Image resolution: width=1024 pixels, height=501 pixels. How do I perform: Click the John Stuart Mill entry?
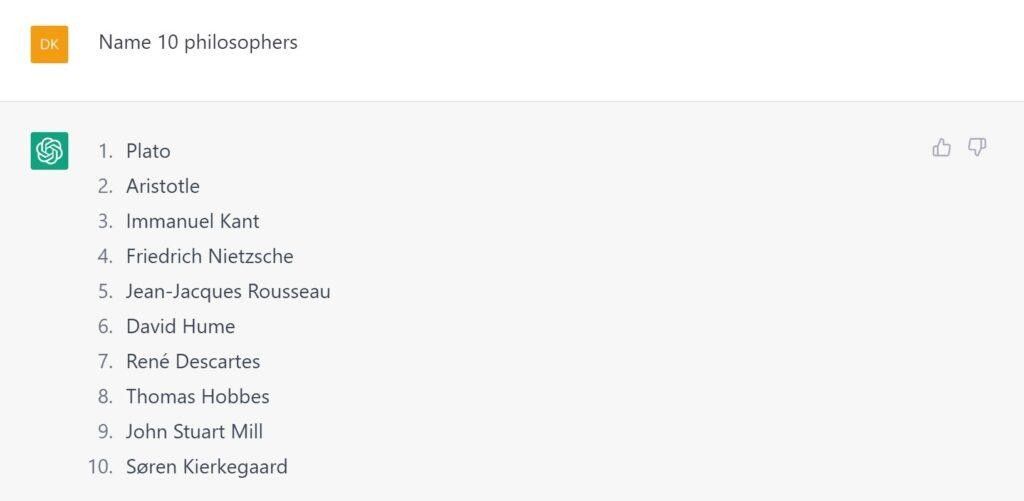(195, 431)
